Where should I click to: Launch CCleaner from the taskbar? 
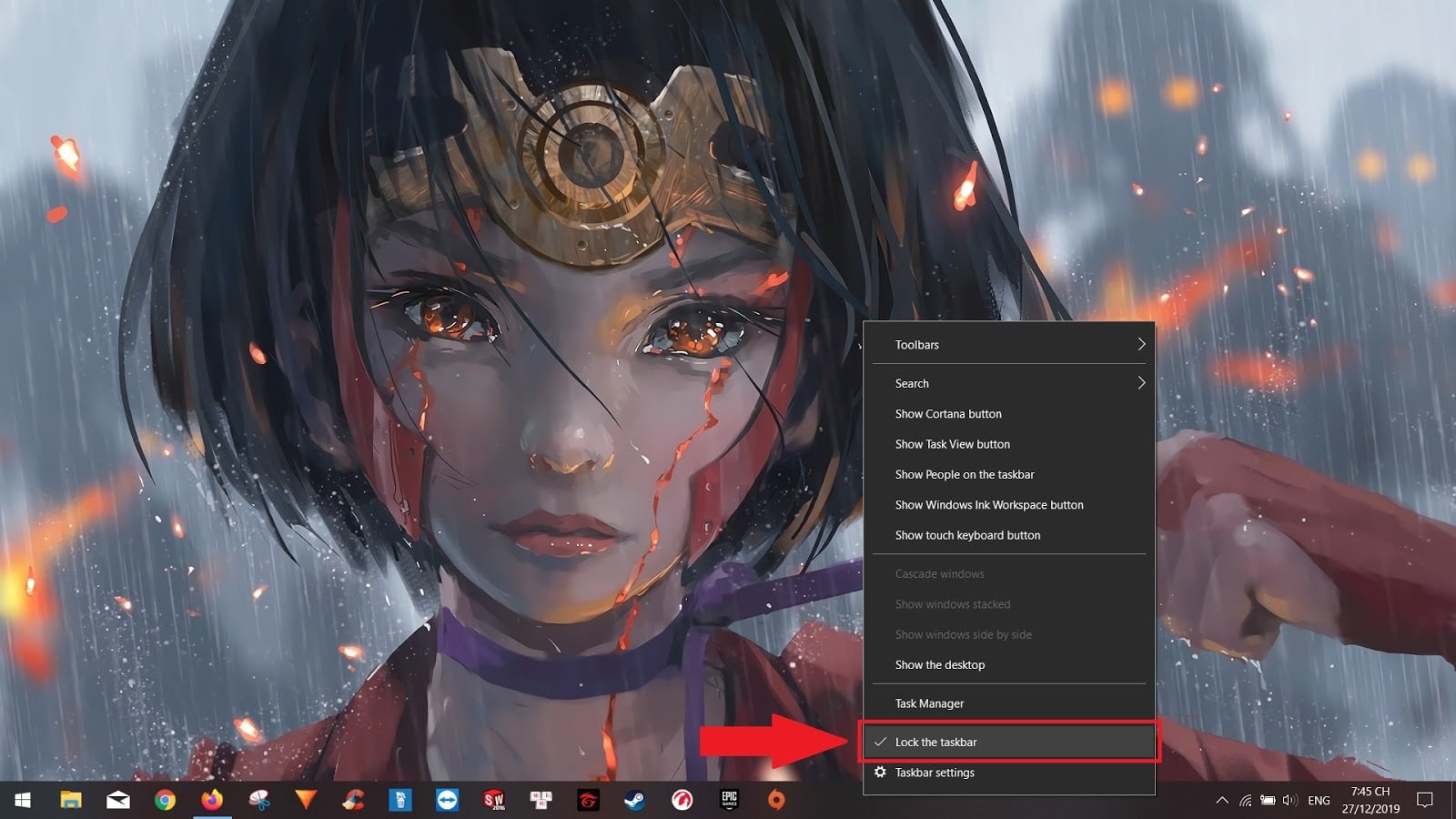[353, 800]
